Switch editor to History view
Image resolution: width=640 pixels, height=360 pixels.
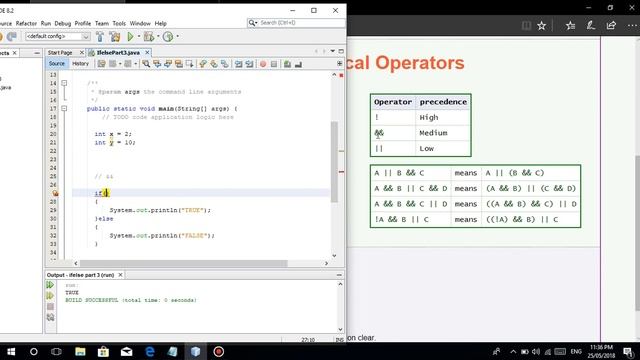tap(80, 64)
